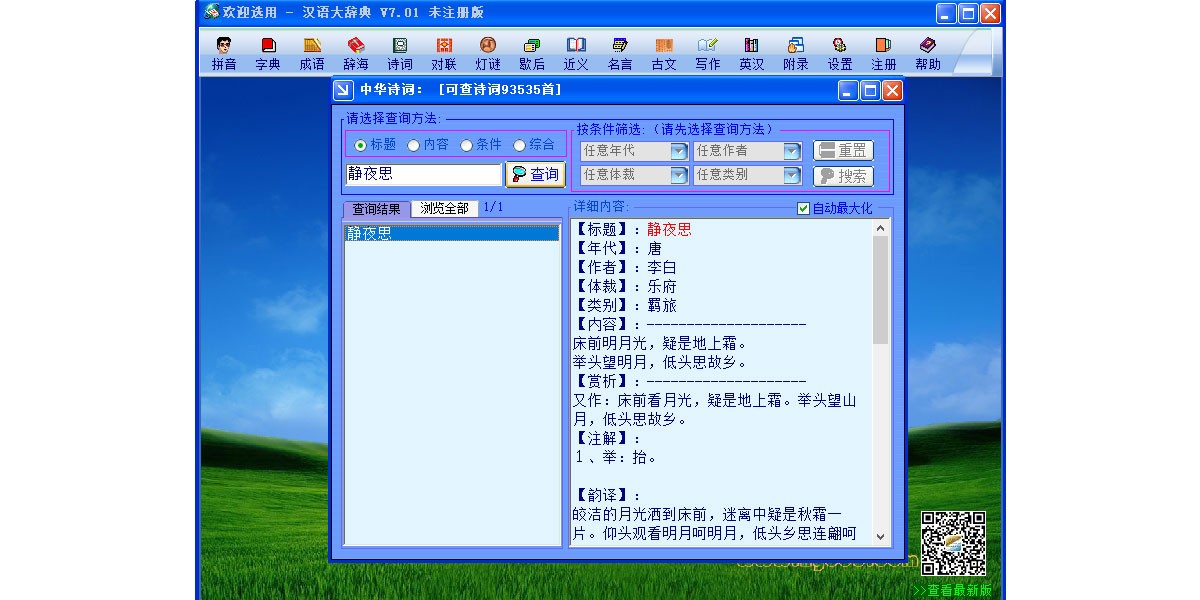Screen dimensions: 1200x600
Task: Expand the 任意年代 dropdown
Action: [678, 151]
